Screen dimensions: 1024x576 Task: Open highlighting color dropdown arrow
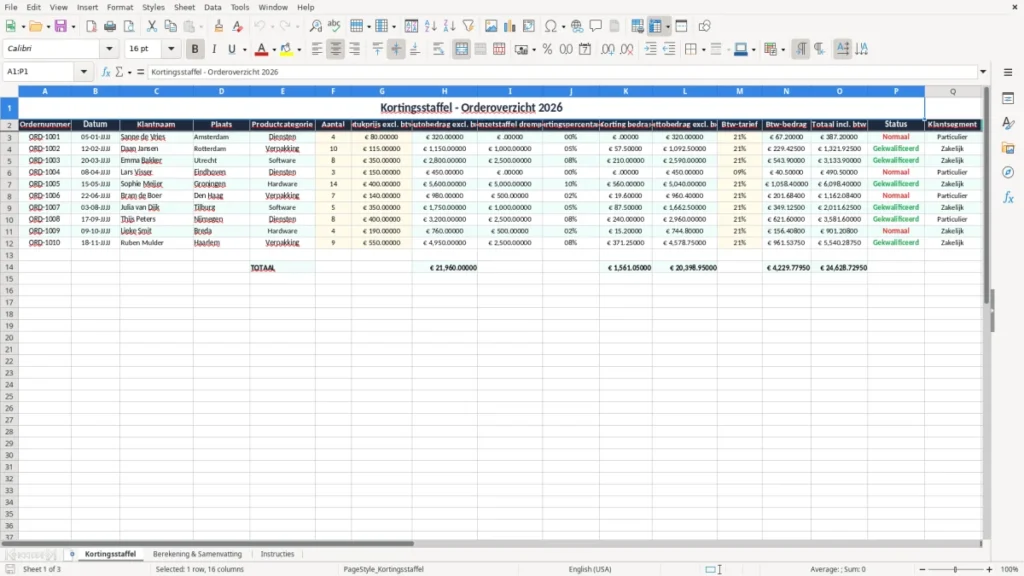299,50
